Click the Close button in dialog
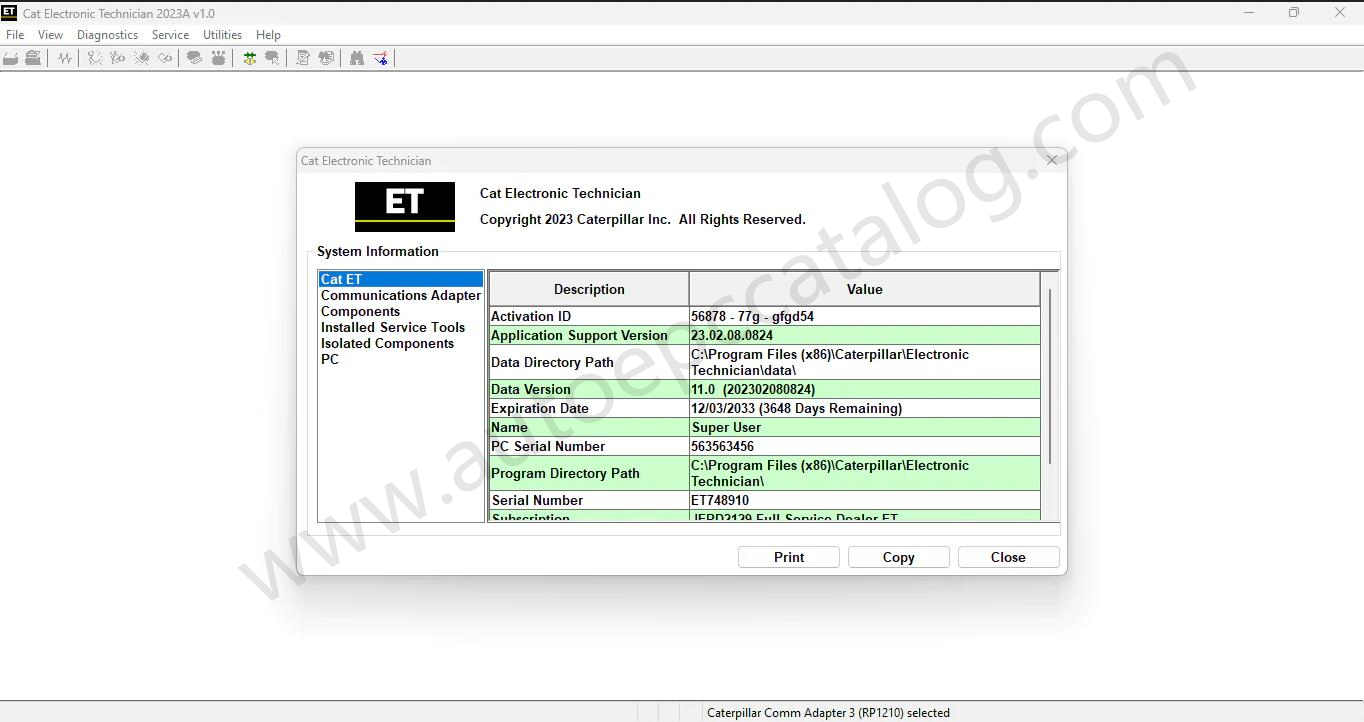 point(1008,557)
